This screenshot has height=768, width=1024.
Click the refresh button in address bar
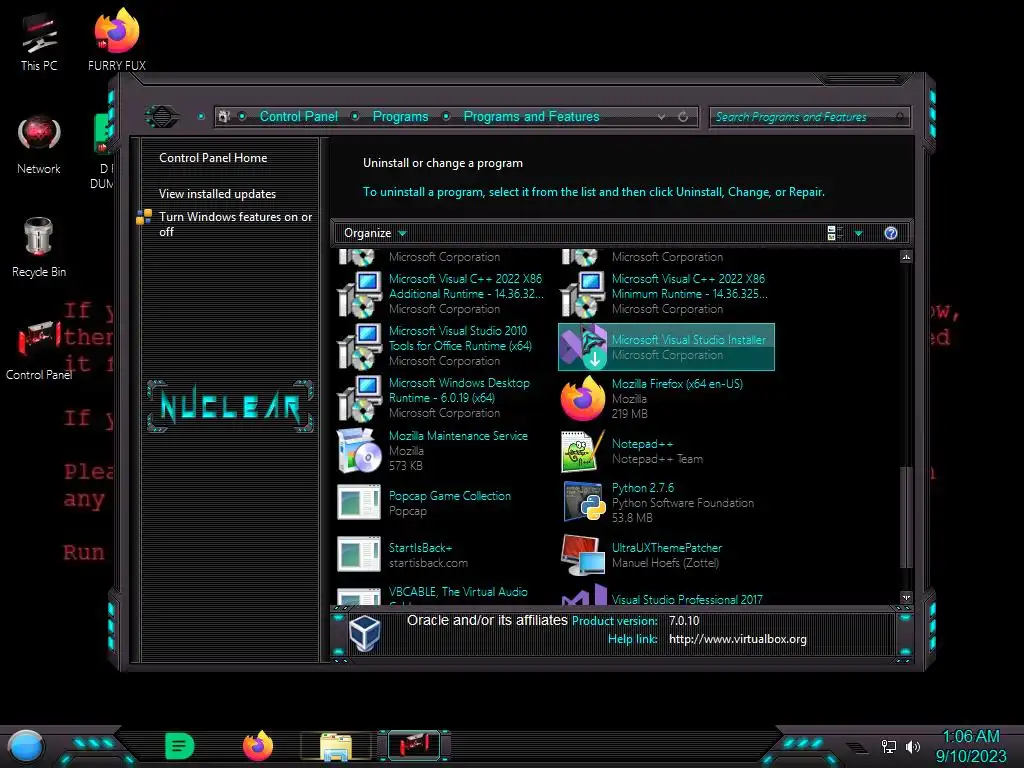(x=683, y=117)
